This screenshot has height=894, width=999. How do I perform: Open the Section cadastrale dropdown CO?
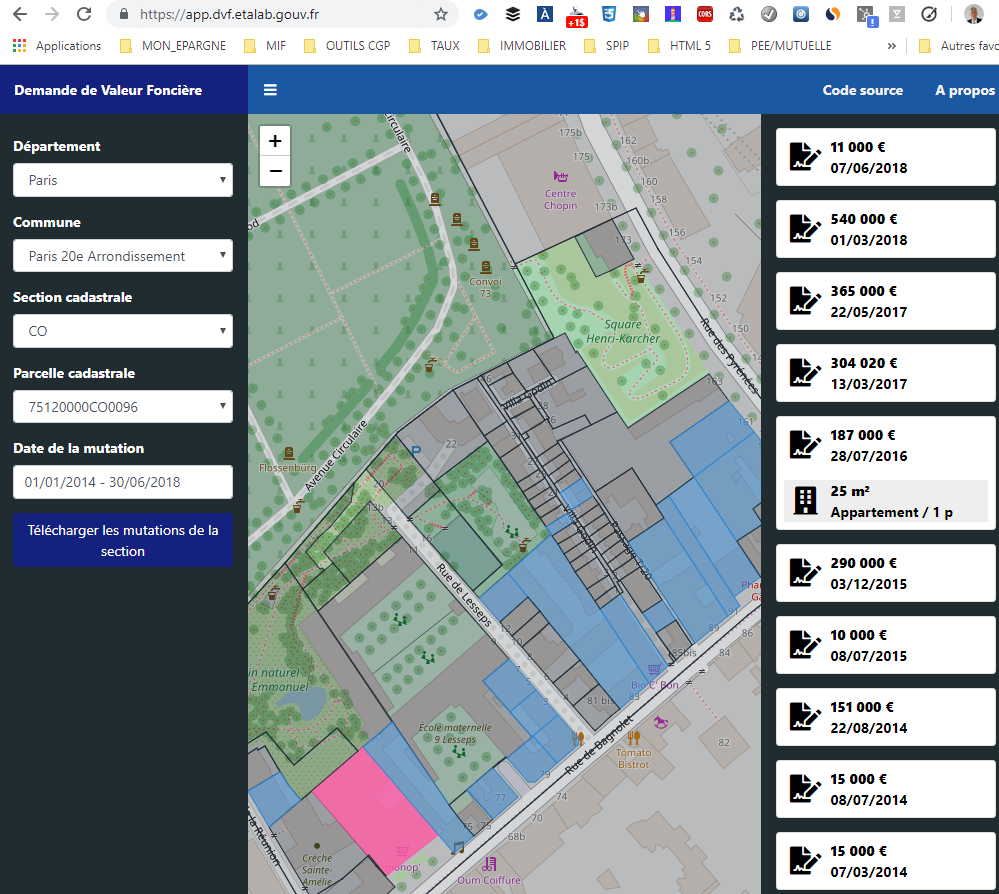pos(122,331)
